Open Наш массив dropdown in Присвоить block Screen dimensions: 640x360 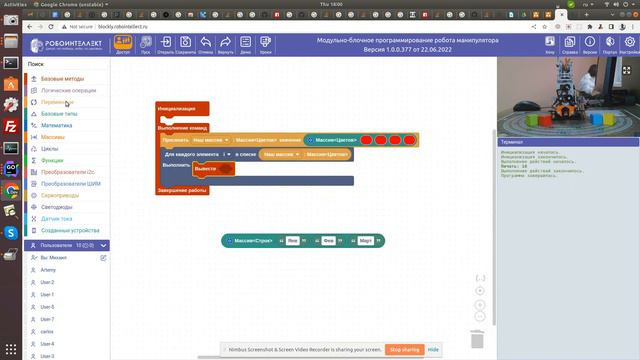pos(210,140)
